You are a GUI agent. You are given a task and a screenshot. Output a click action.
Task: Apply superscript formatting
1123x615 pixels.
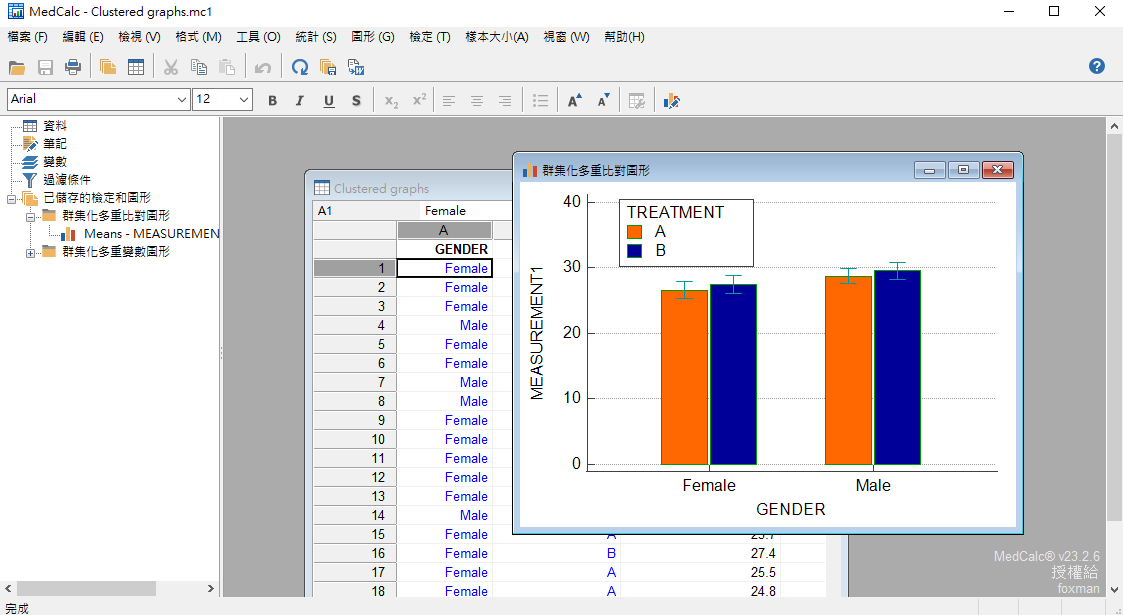420,101
